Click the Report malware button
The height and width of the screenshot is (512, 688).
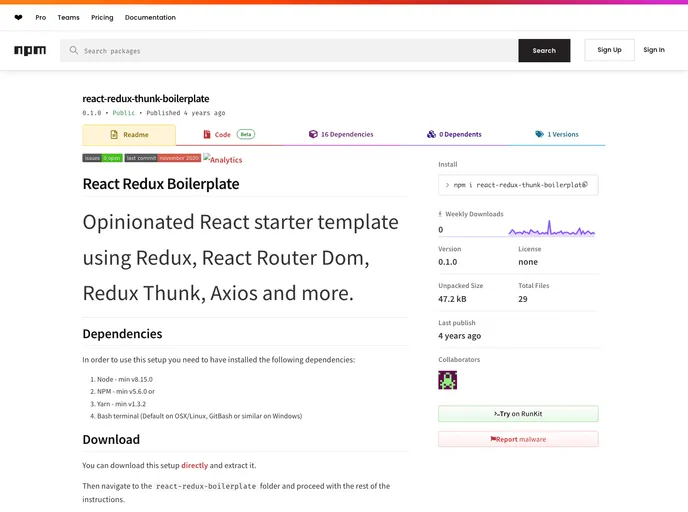point(518,439)
